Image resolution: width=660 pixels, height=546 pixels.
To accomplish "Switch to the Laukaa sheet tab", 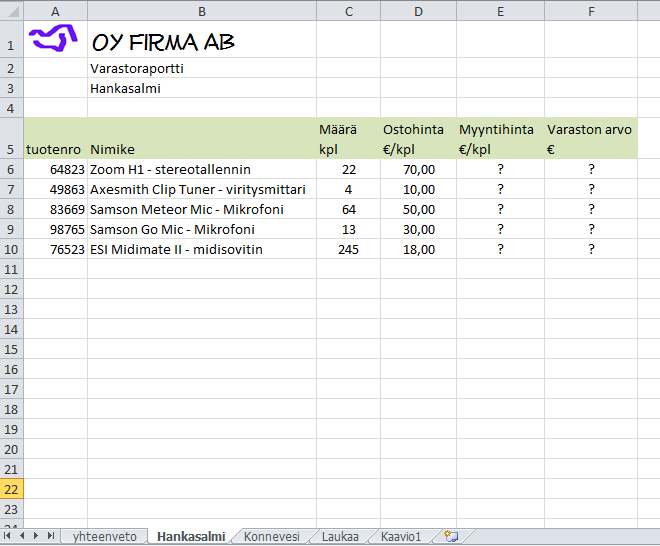I will tap(340, 536).
